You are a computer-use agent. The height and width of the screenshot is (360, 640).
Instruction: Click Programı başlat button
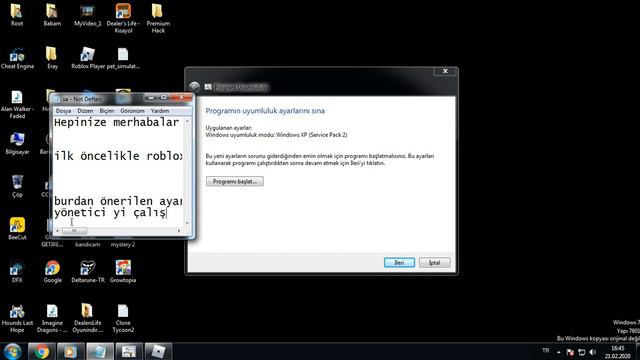(x=235, y=181)
